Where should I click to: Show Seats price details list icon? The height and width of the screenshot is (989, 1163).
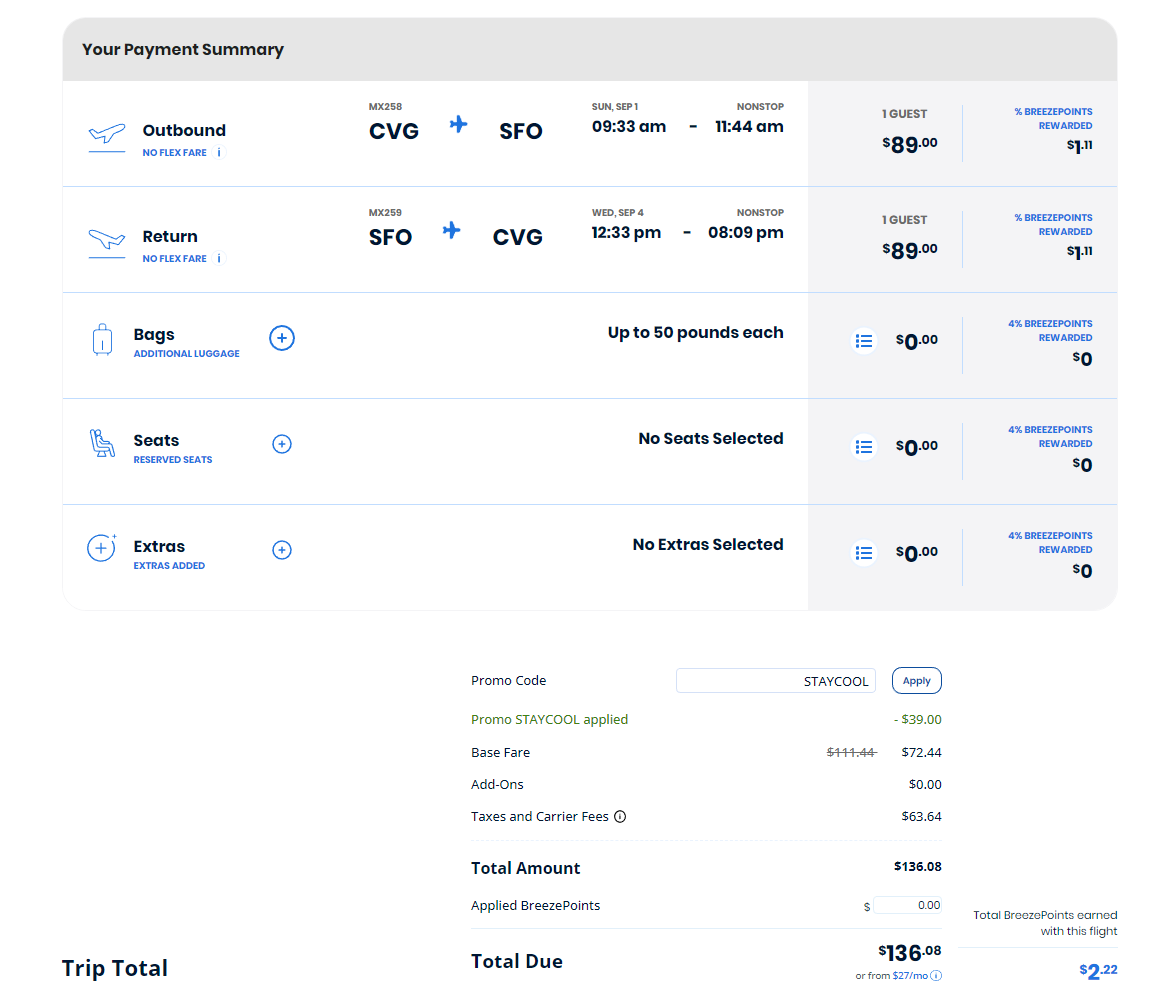click(x=864, y=447)
